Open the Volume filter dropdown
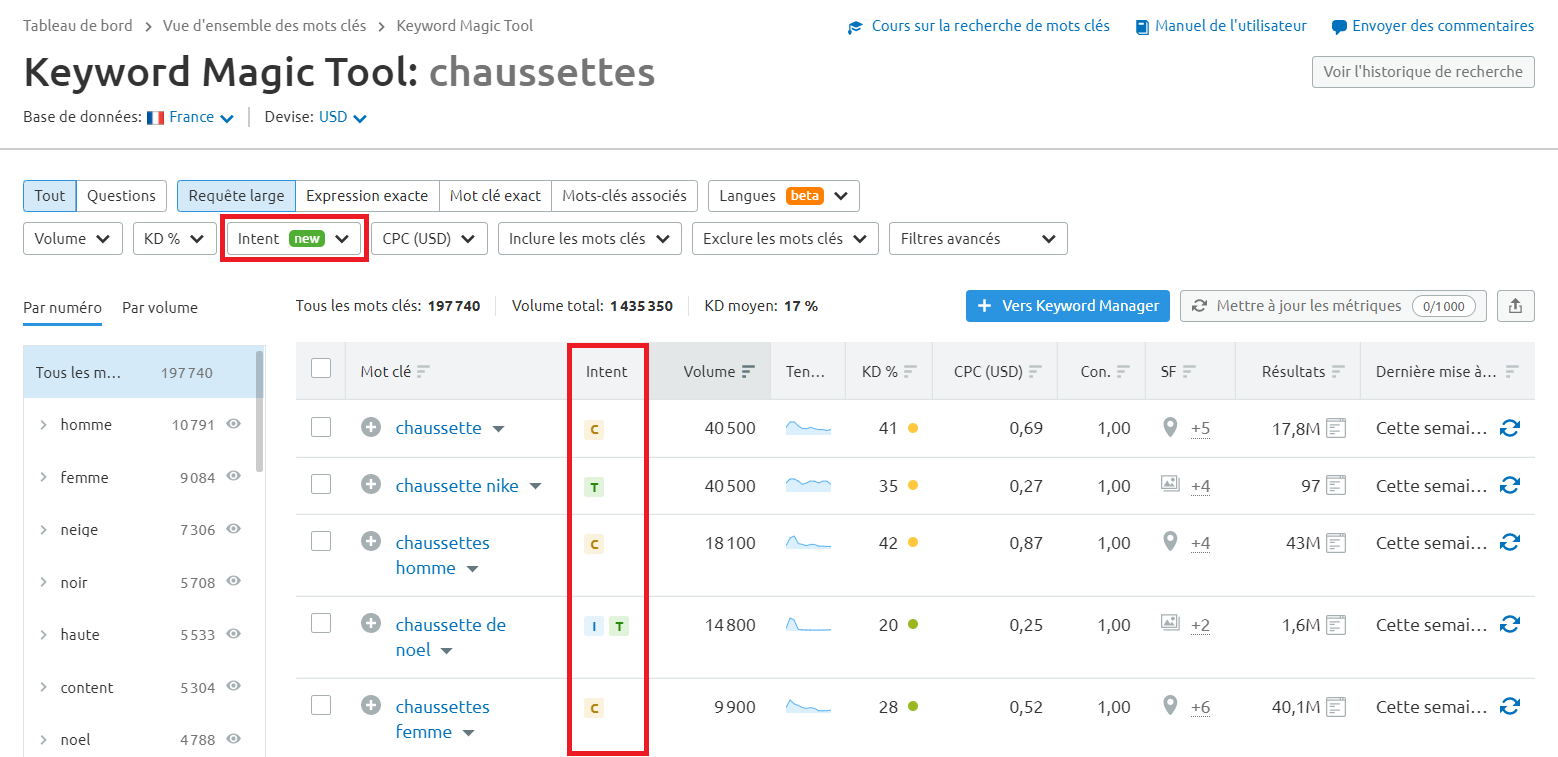Viewport: 1558px width, 757px height. point(72,238)
